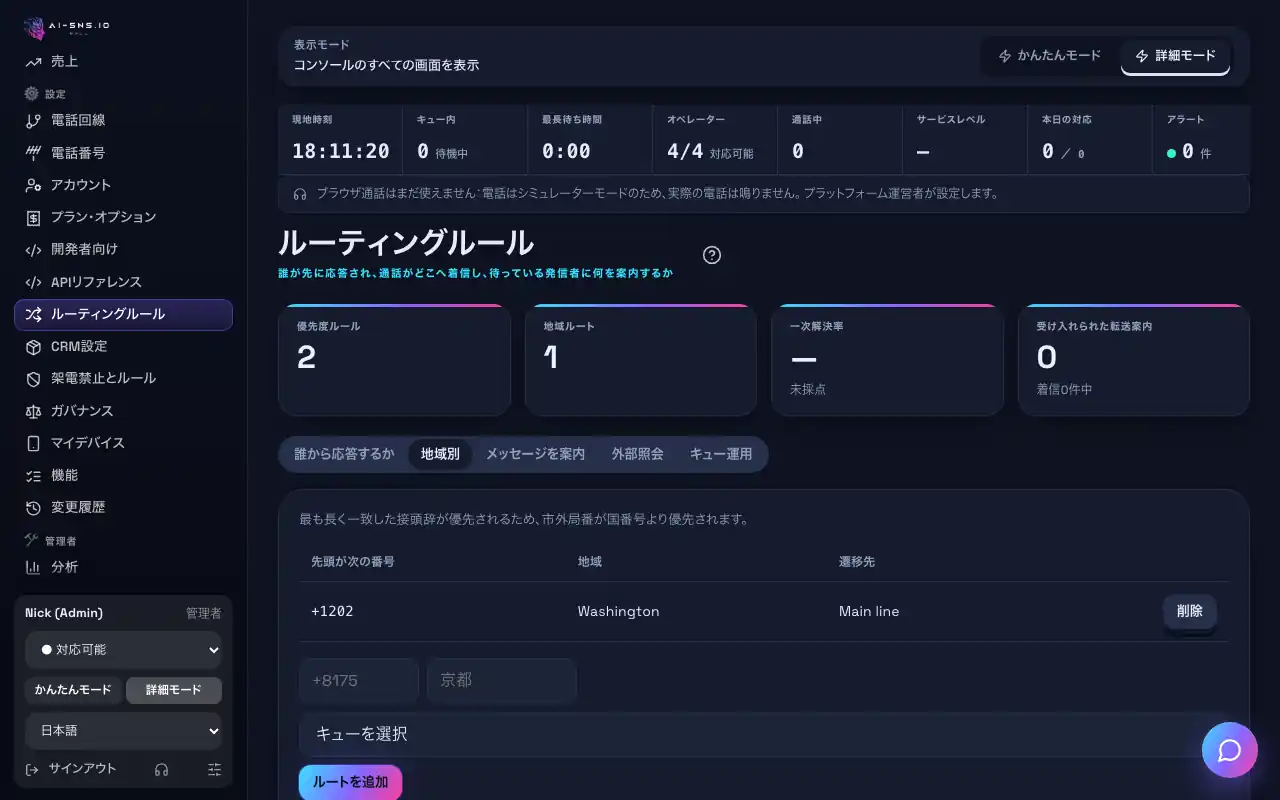
Task: Switch to 外部照会 tab
Action: point(638,454)
